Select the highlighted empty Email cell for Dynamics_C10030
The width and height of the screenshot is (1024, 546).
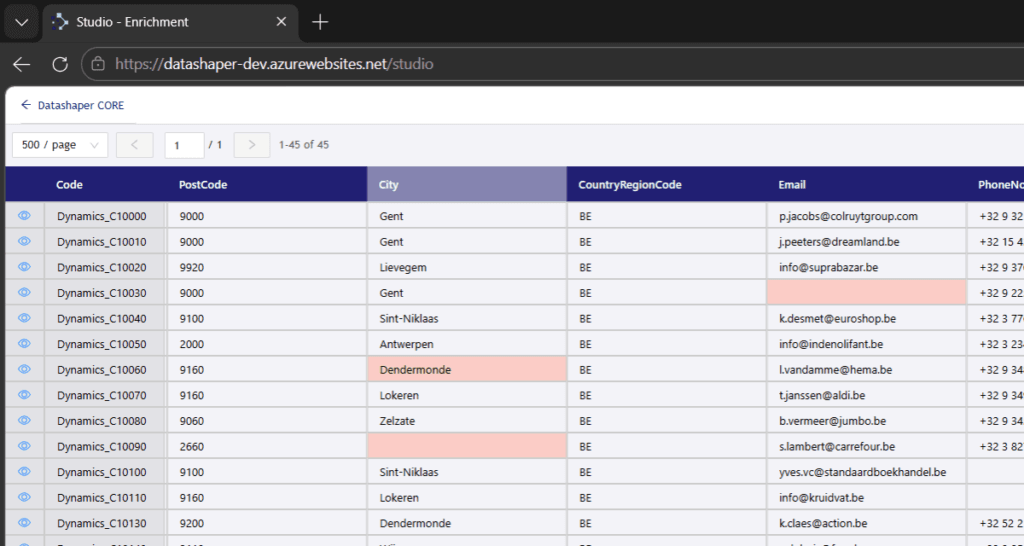866,293
